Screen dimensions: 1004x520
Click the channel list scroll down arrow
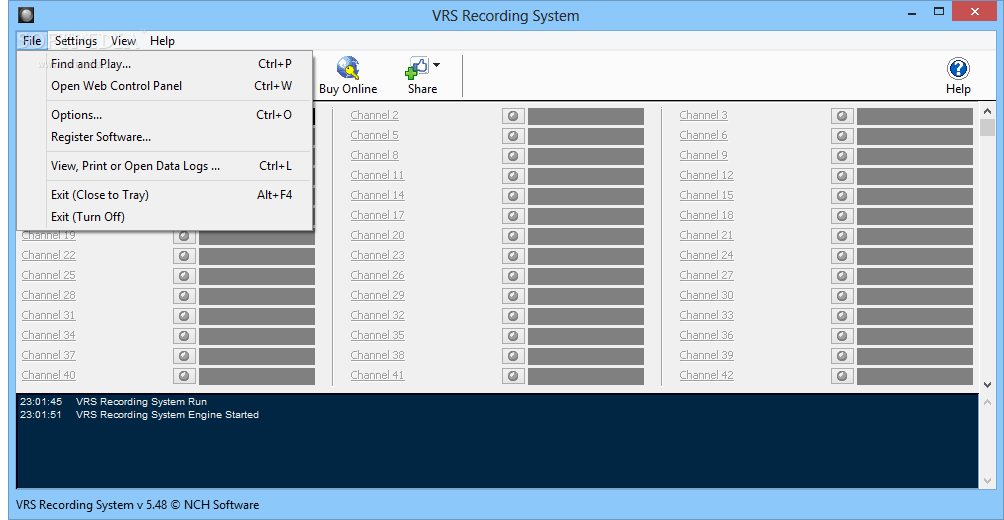(x=987, y=384)
